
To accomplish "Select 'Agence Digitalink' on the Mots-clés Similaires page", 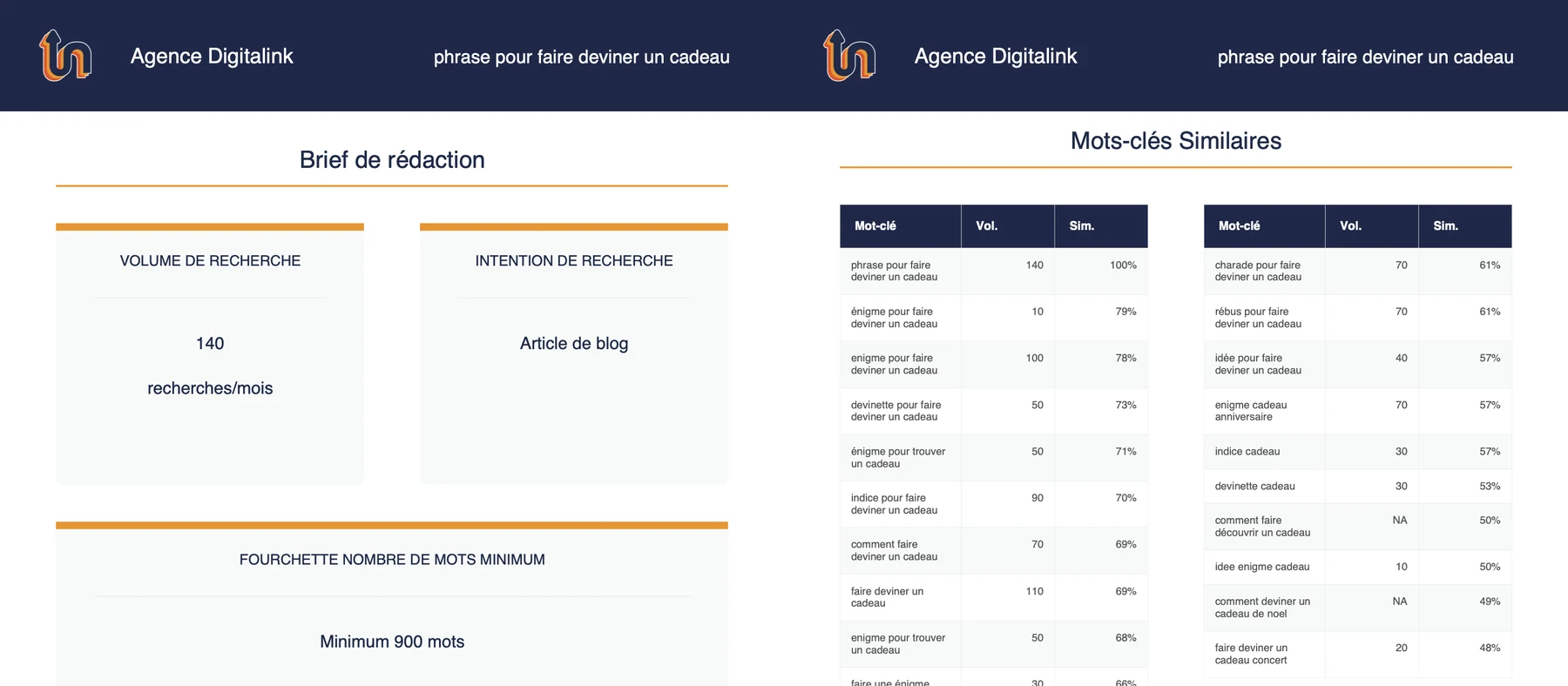I will pos(996,57).
